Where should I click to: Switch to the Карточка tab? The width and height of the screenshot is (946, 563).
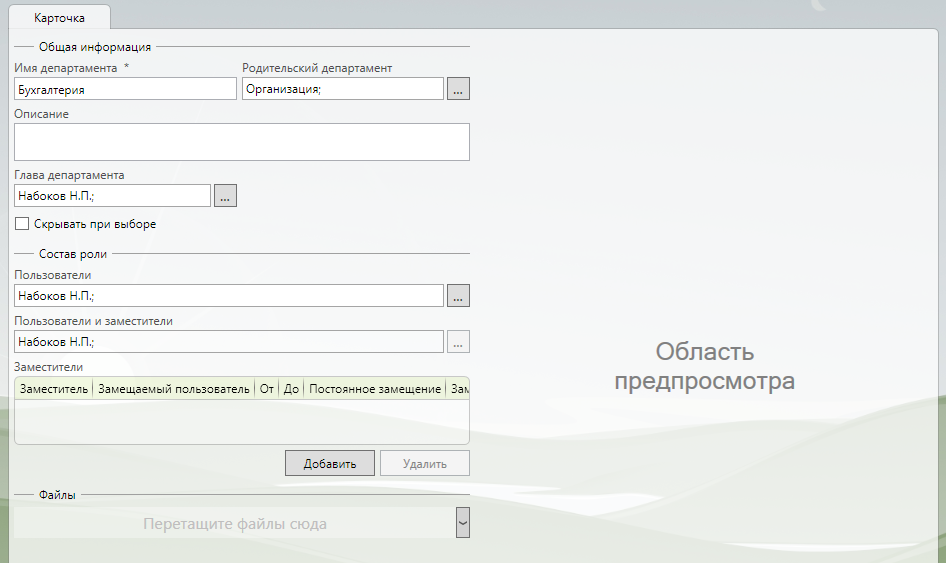[59, 18]
